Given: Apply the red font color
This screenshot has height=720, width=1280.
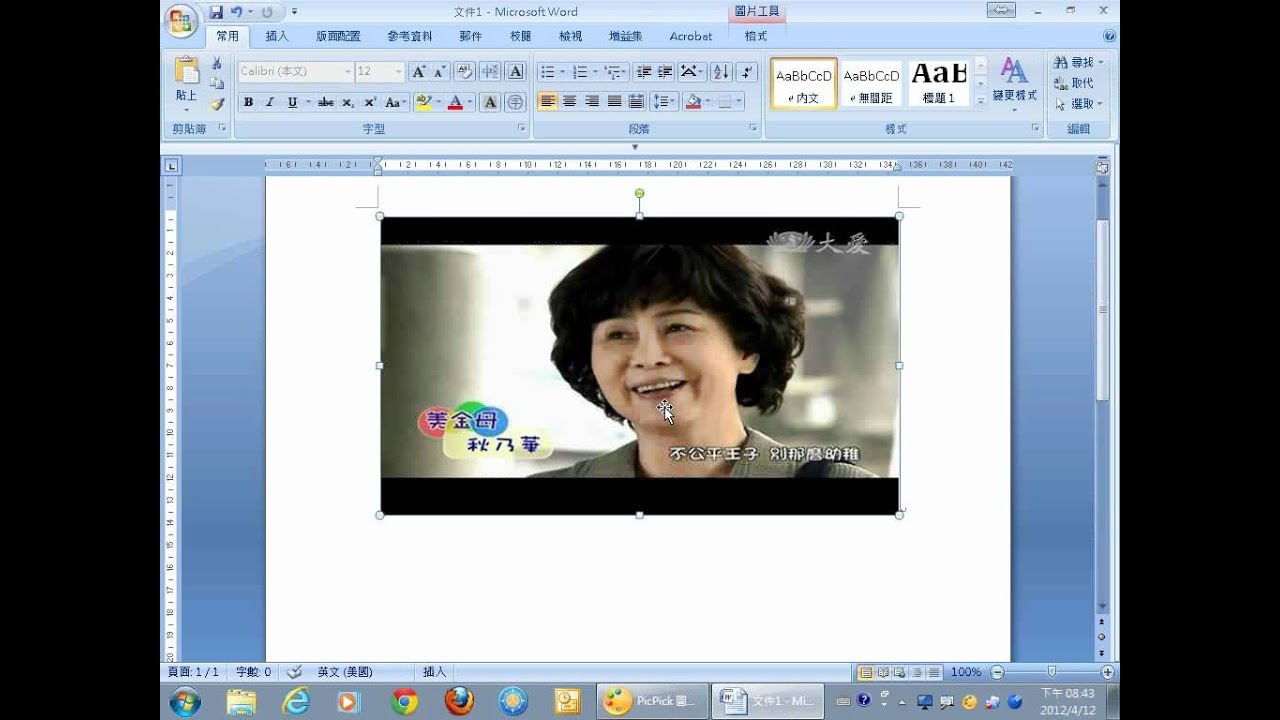Looking at the screenshot, I should point(455,102).
